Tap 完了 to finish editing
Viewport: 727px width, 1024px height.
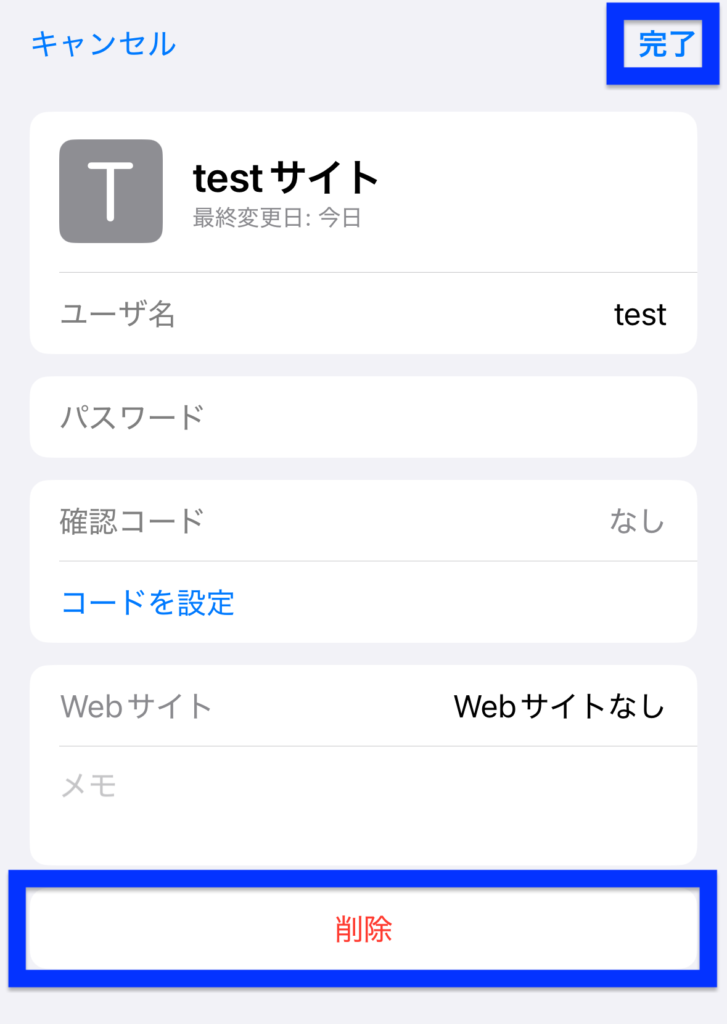(666, 44)
